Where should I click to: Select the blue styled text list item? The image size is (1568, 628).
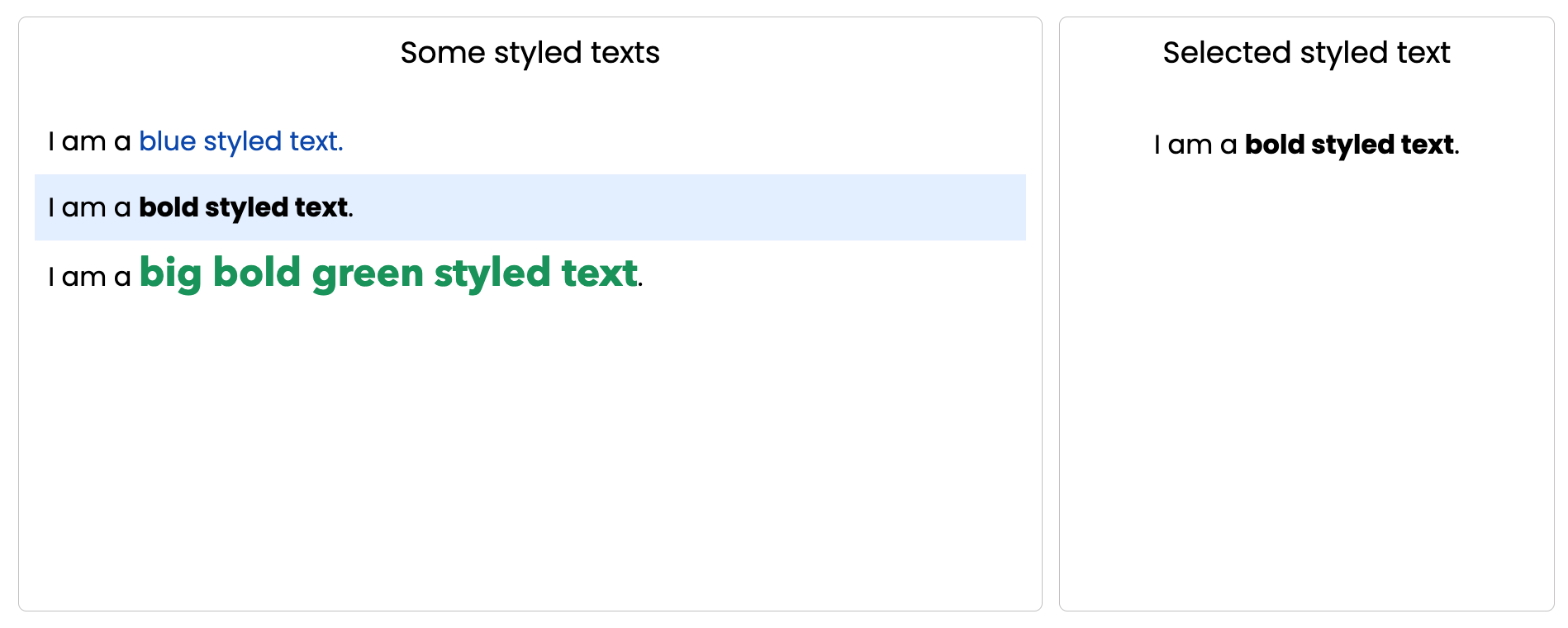pos(530,141)
